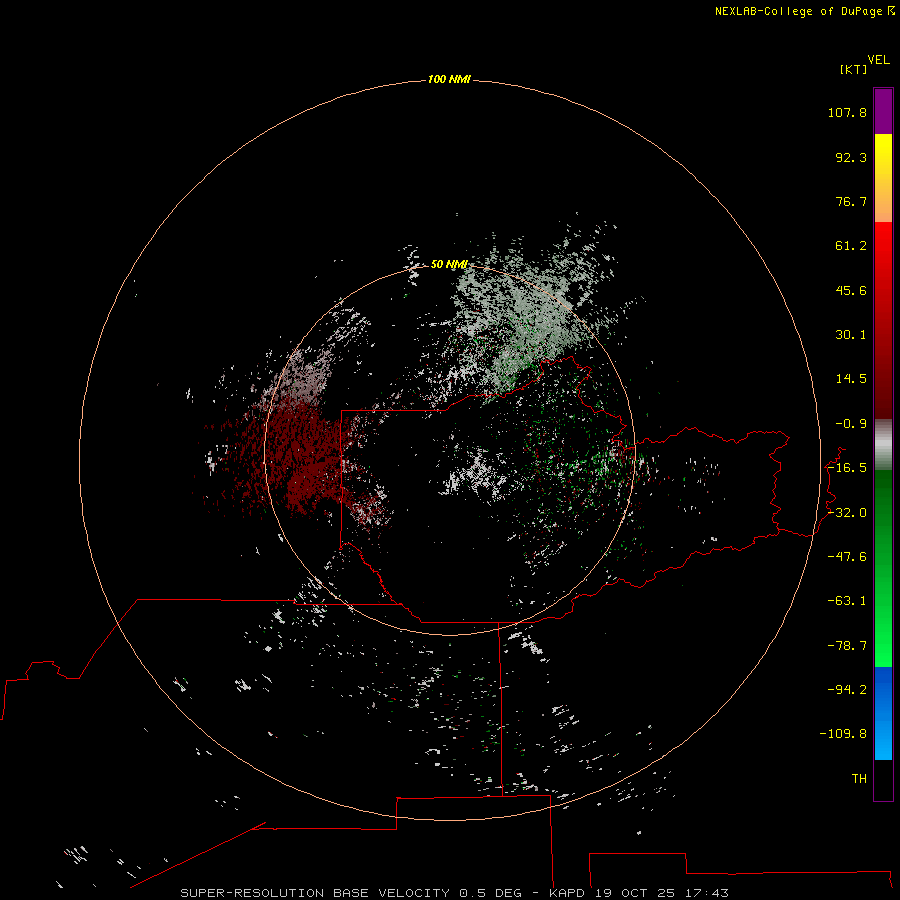The image size is (900, 900).
Task: Click the TH legend label
Action: [x=859, y=779]
